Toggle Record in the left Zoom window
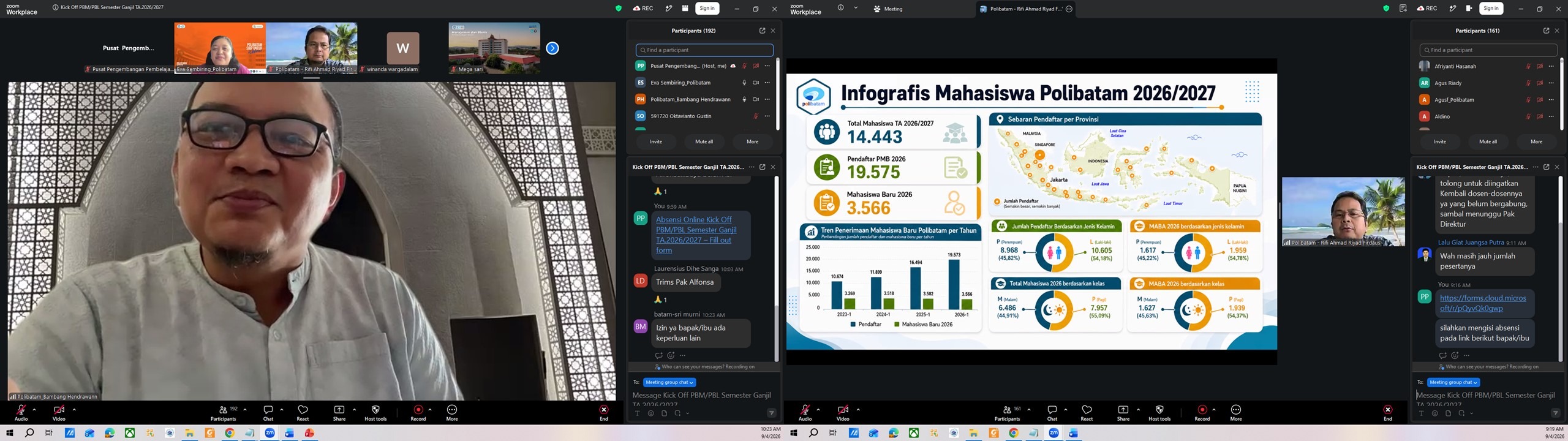Viewport: 1568px width, 441px height. click(418, 412)
